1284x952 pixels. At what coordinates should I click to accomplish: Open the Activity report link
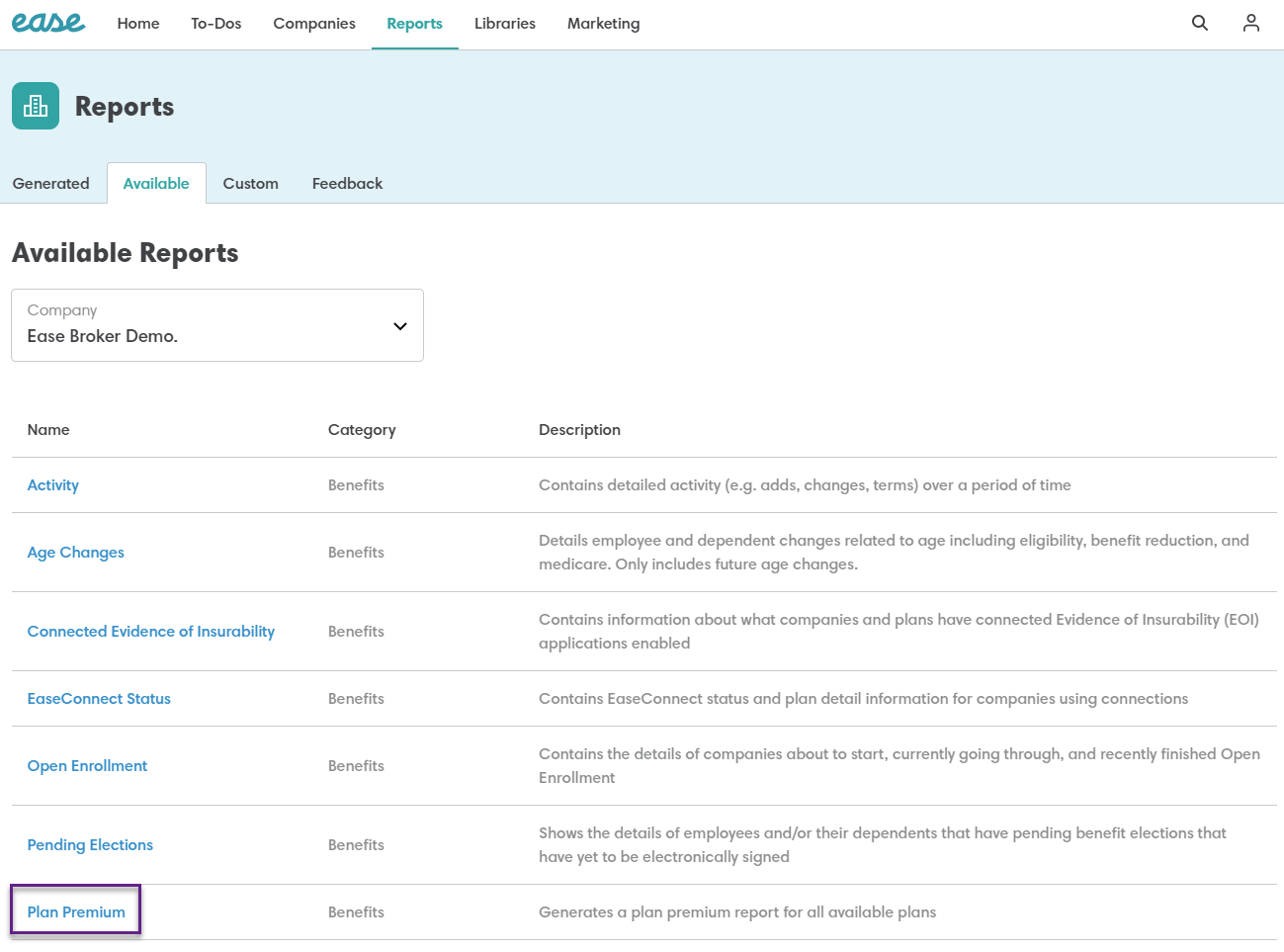pos(53,485)
